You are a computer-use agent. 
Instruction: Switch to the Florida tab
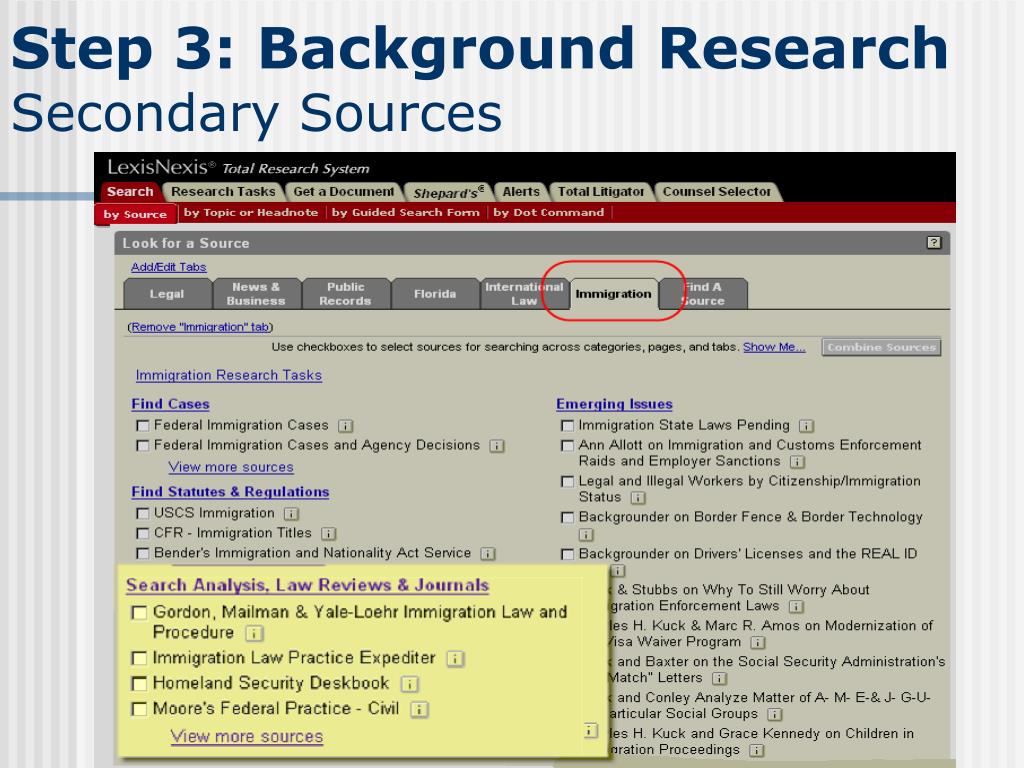[x=435, y=294]
